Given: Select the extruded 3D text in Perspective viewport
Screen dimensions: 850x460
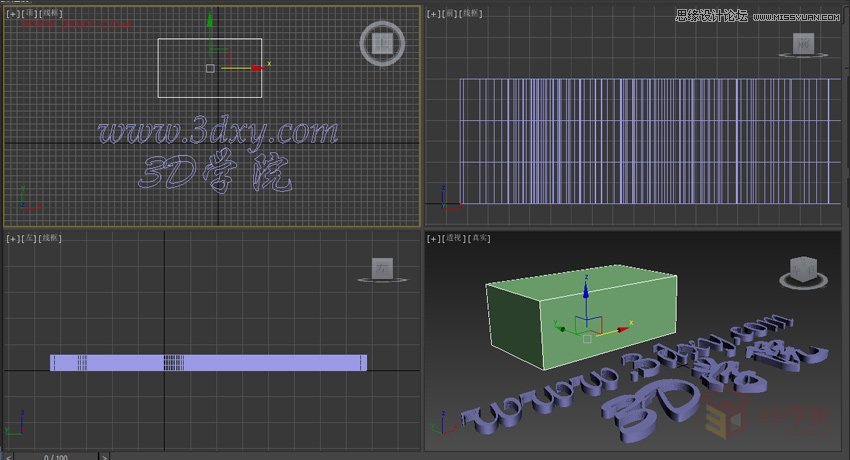Looking at the screenshot, I should coord(645,377).
